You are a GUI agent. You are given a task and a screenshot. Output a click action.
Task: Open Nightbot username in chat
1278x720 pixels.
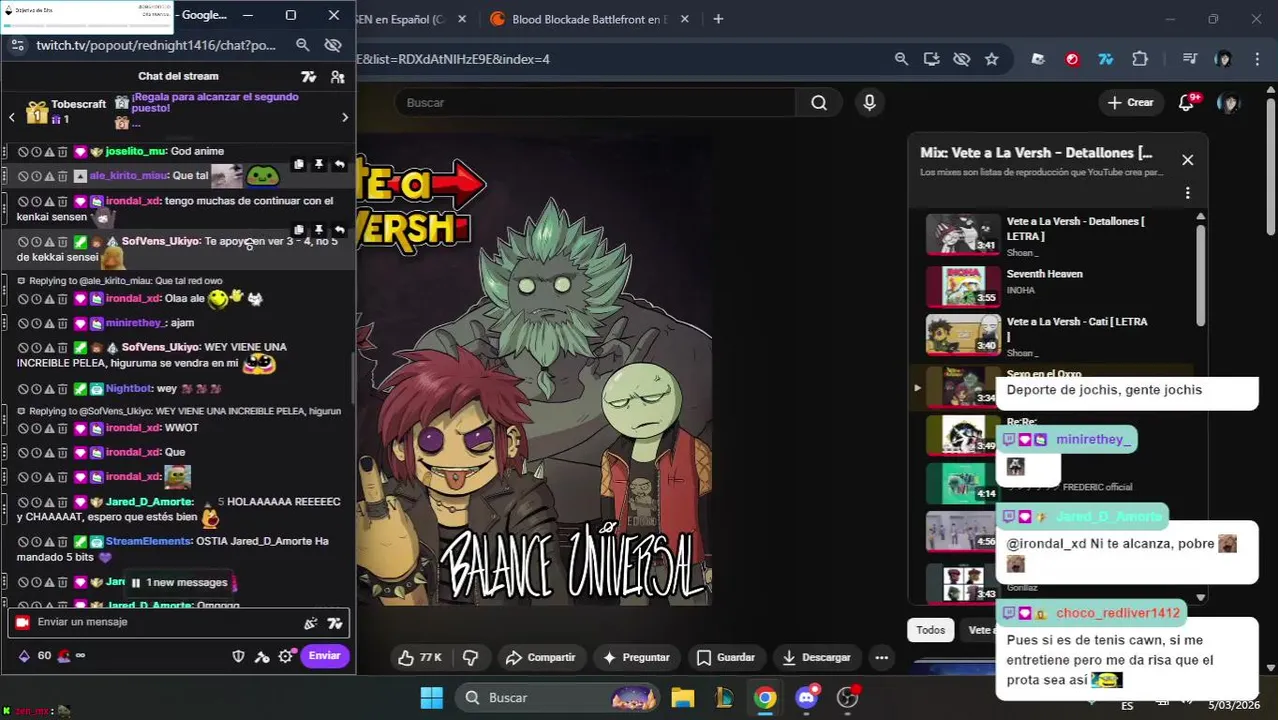128,388
